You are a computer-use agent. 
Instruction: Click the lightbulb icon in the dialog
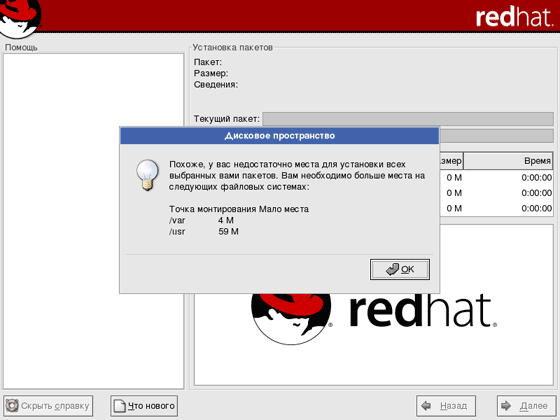(147, 175)
